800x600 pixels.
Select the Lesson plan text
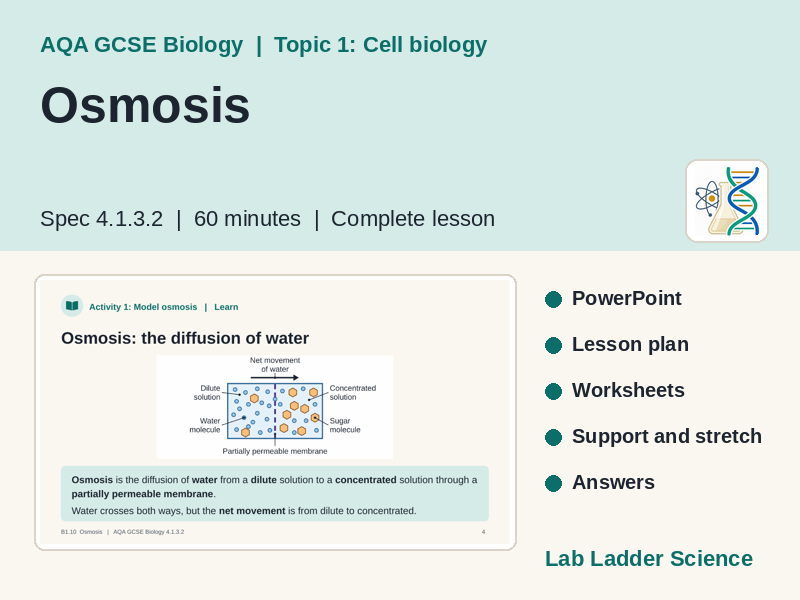click(630, 344)
